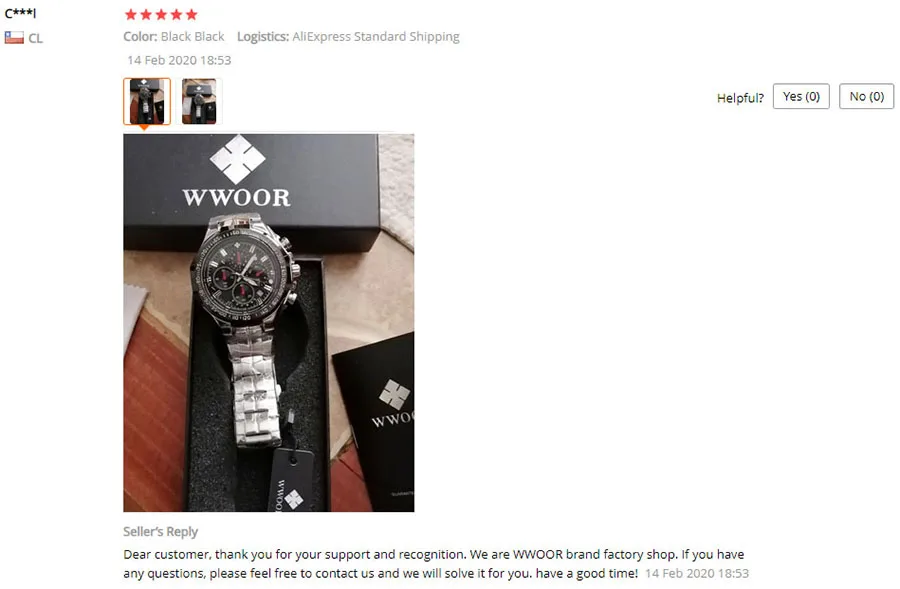
Task: Click the Helpful? label
Action: 740,98
